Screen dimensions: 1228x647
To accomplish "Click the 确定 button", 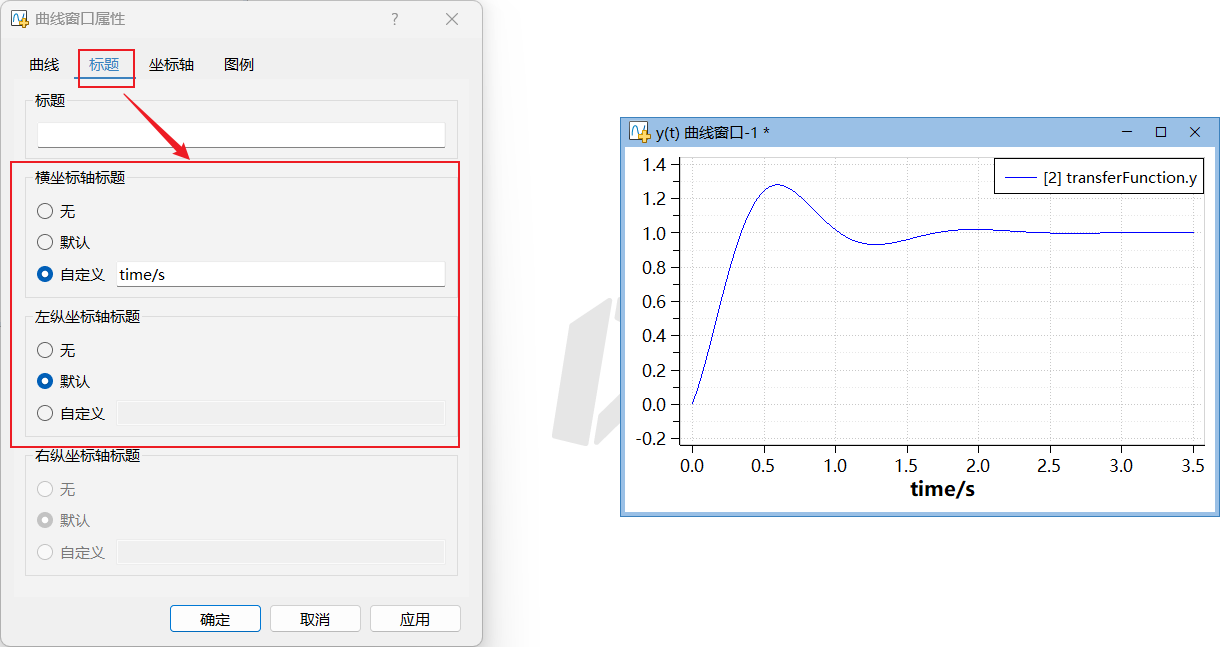I will coord(215,619).
